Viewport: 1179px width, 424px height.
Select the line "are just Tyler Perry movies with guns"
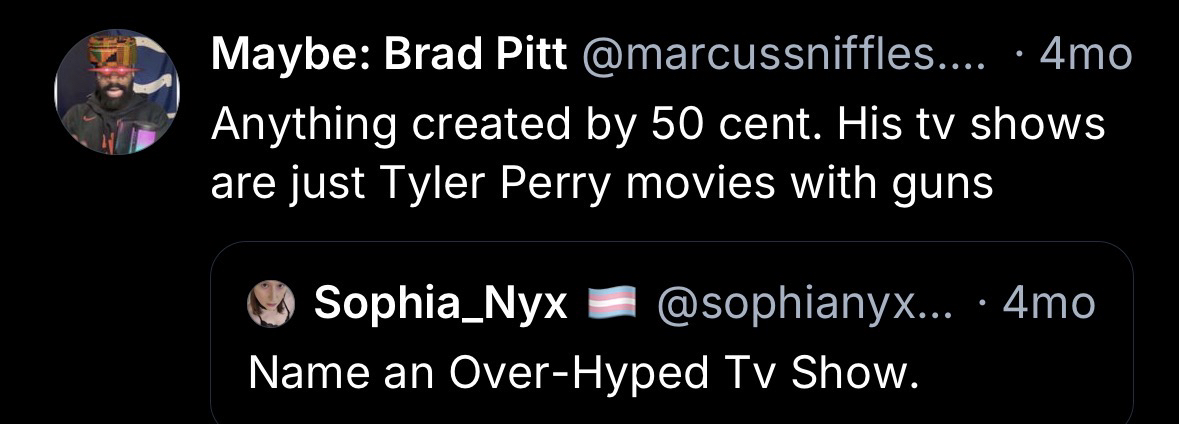(602, 183)
